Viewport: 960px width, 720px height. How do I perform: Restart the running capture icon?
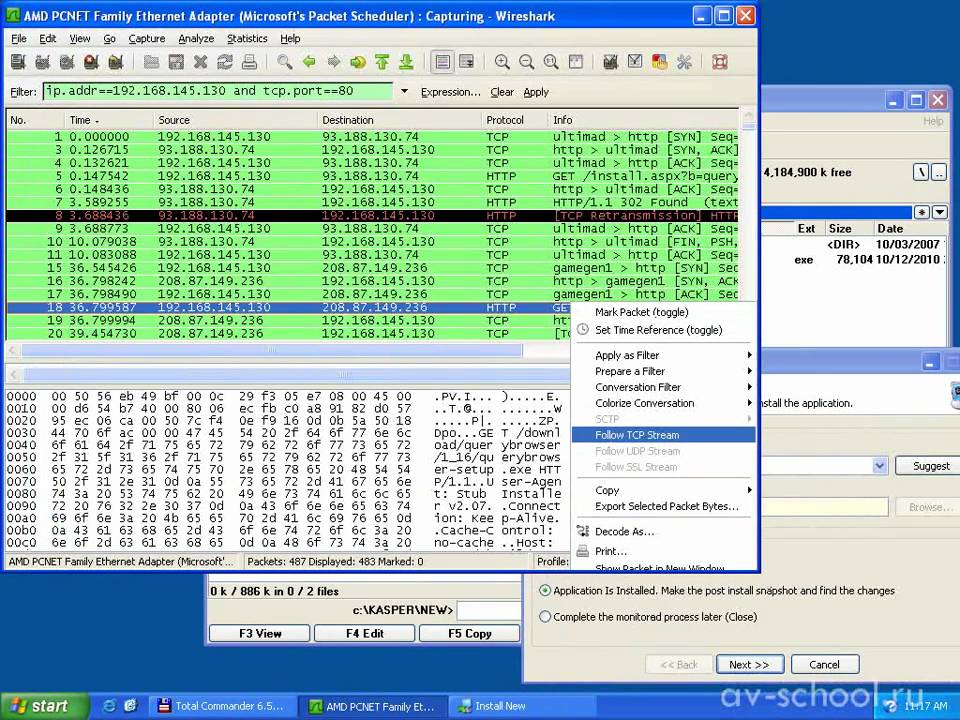tap(115, 62)
